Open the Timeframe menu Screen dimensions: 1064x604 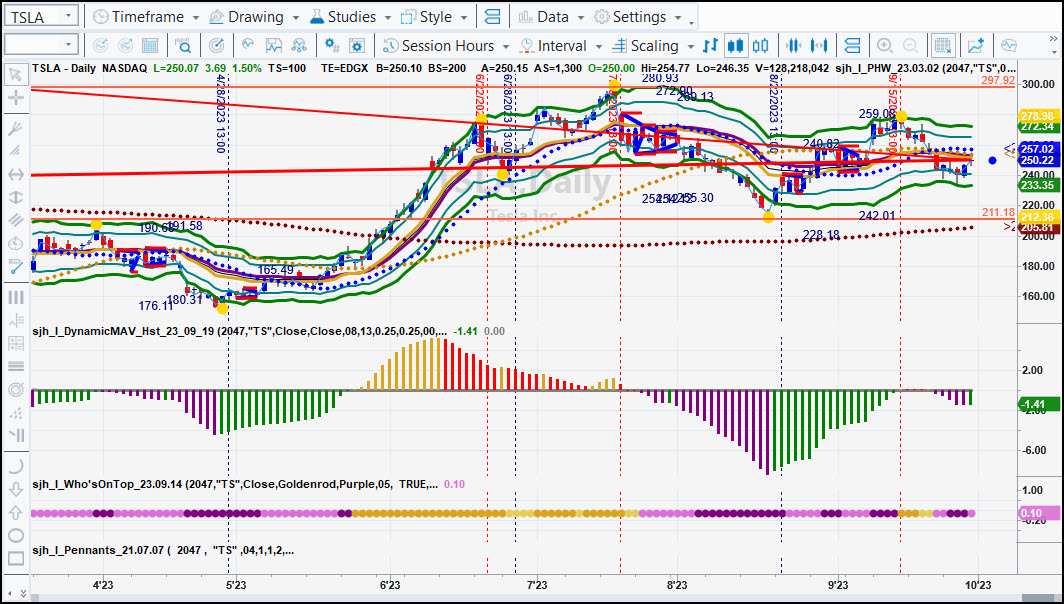pyautogui.click(x=145, y=17)
